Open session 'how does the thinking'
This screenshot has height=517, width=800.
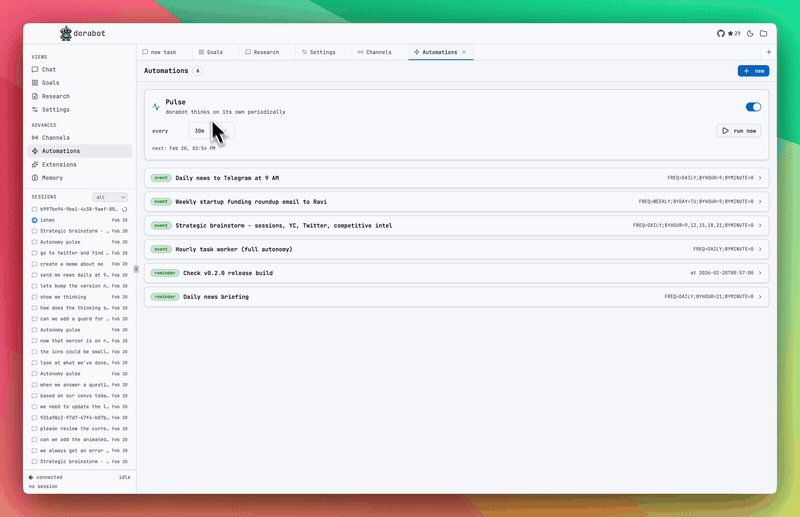80,308
